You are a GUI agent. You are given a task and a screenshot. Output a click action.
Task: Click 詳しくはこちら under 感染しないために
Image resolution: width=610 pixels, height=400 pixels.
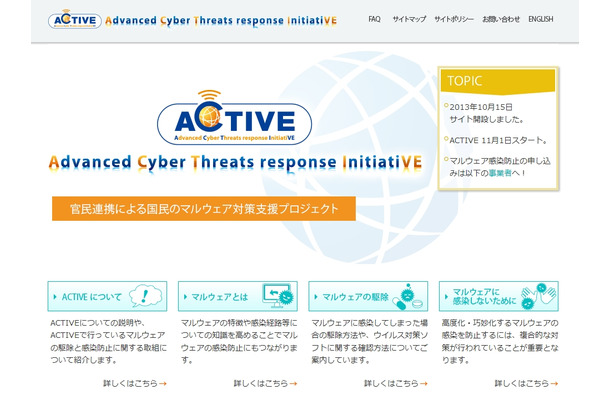(x=526, y=383)
